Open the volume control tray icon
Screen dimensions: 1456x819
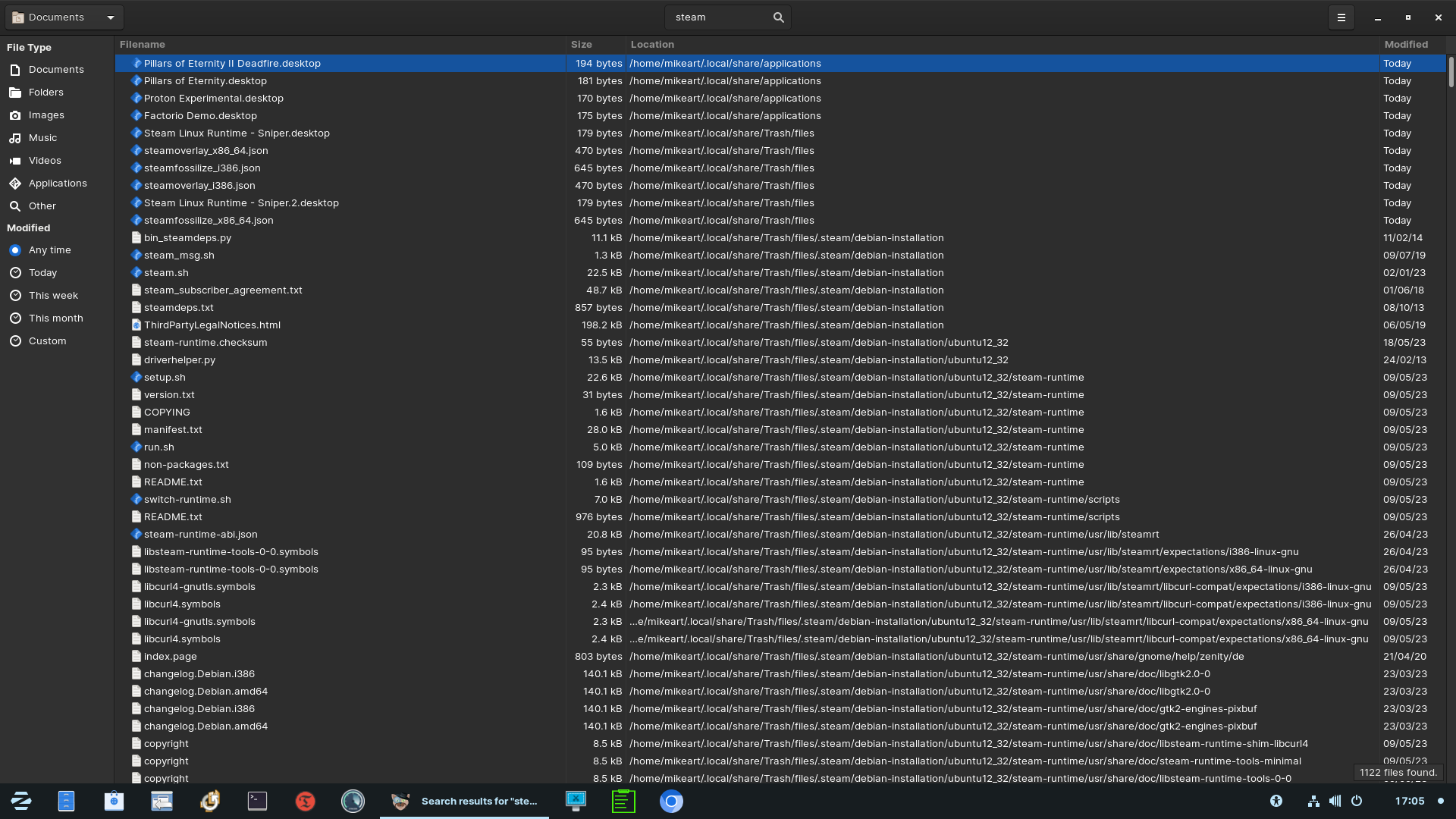1335,801
